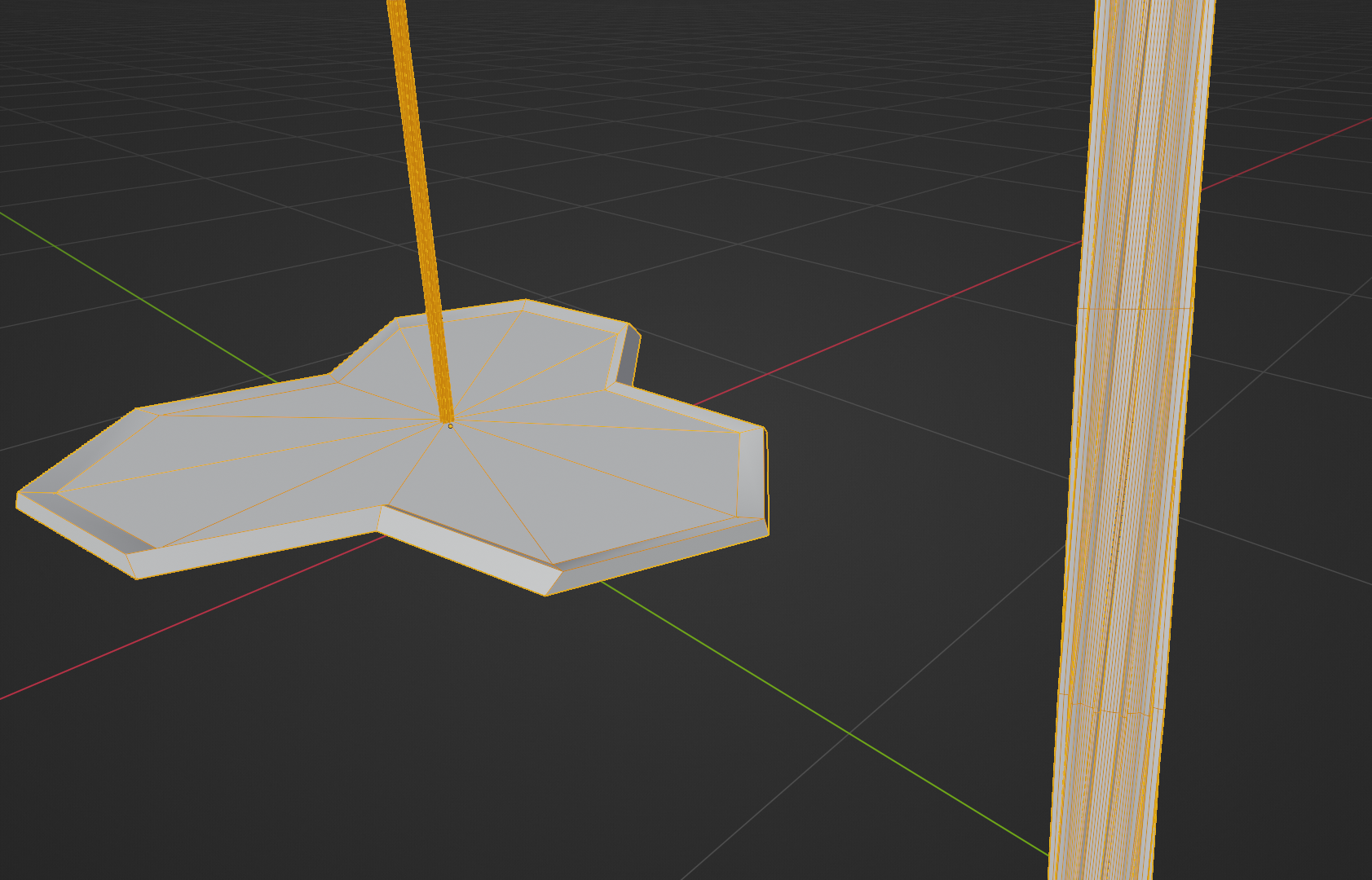
Task: Click the origin dot at the thin pole's base
Action: [x=450, y=425]
